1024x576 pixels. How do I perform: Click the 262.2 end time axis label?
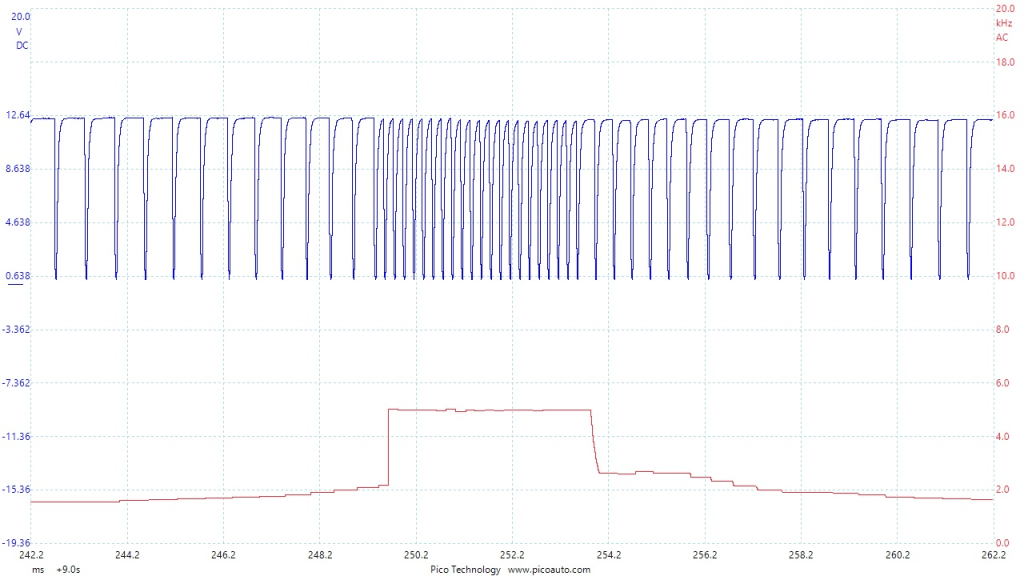[992, 555]
